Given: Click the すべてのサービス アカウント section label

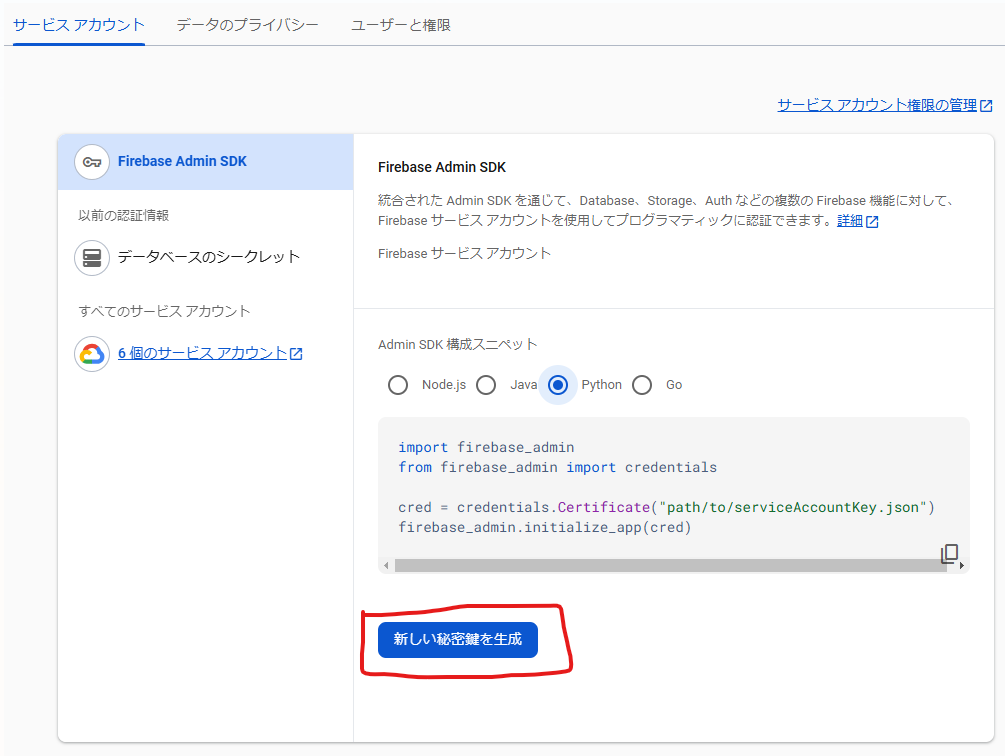Looking at the screenshot, I should click(164, 311).
